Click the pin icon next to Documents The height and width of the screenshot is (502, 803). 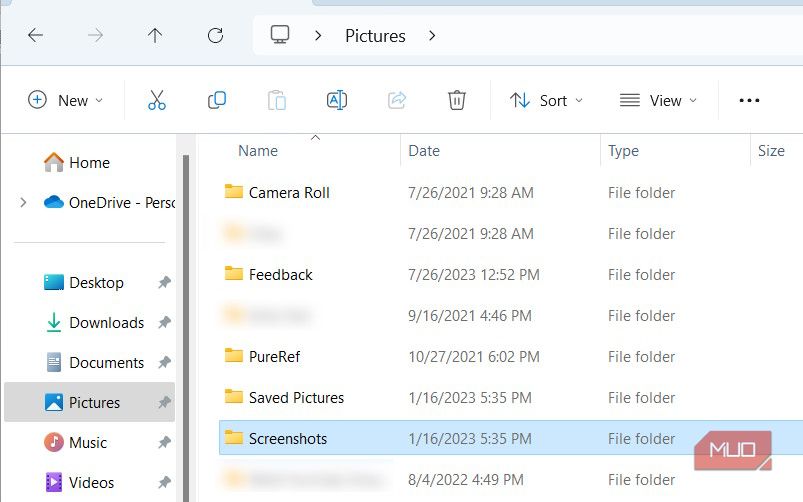[x=164, y=362]
